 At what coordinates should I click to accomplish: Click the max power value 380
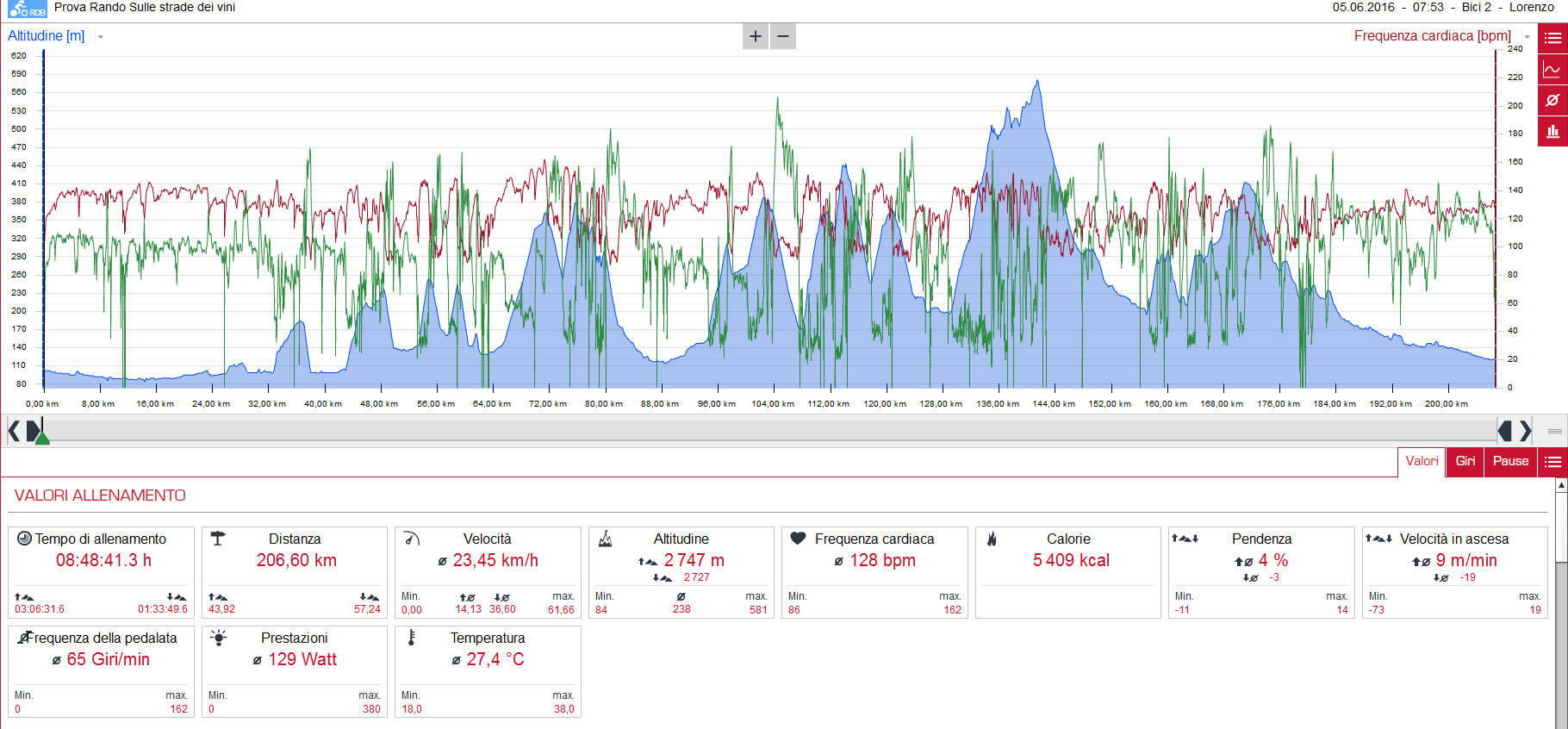pos(371,709)
